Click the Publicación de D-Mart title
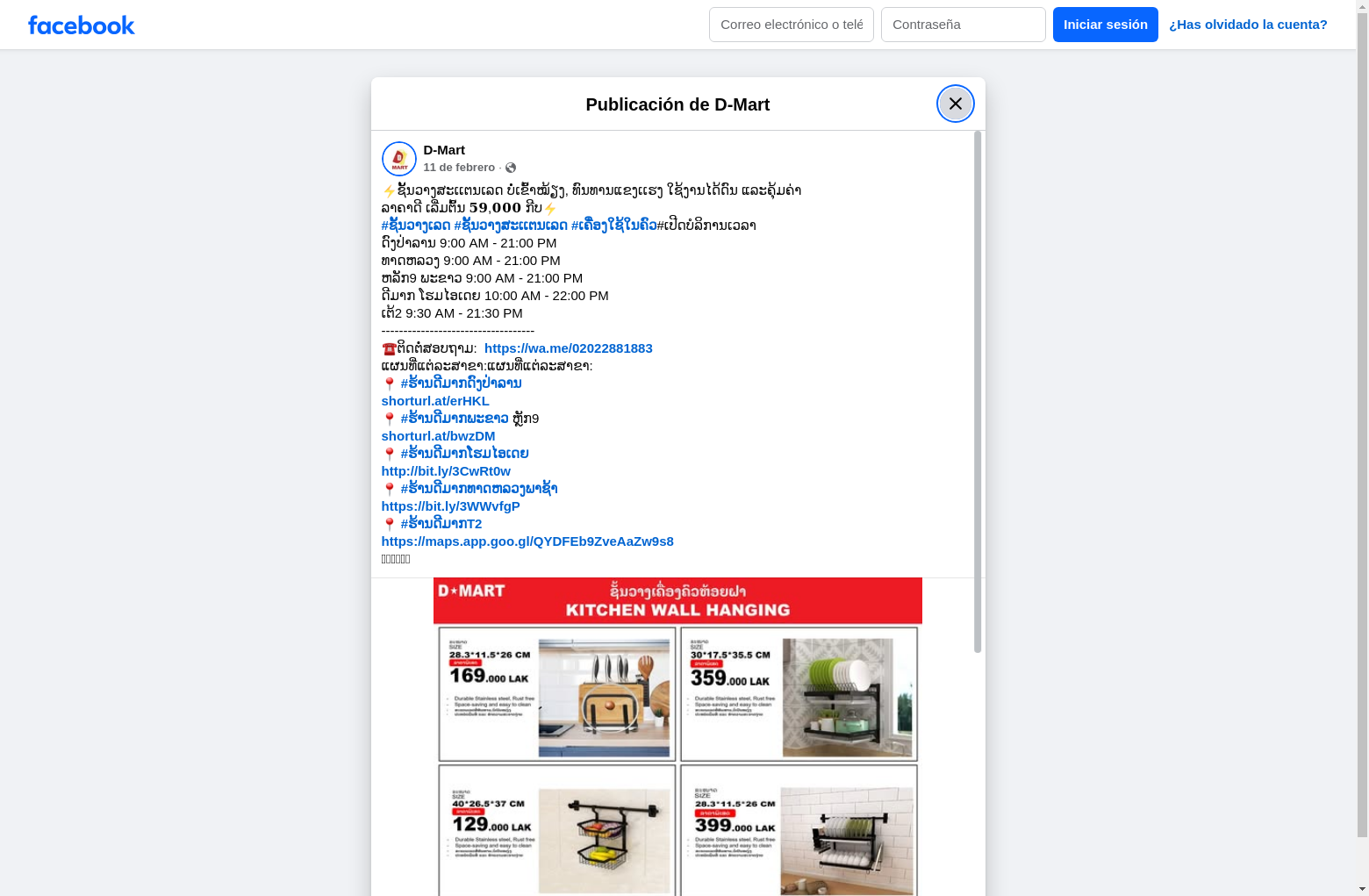The width and height of the screenshot is (1369, 896). point(677,104)
